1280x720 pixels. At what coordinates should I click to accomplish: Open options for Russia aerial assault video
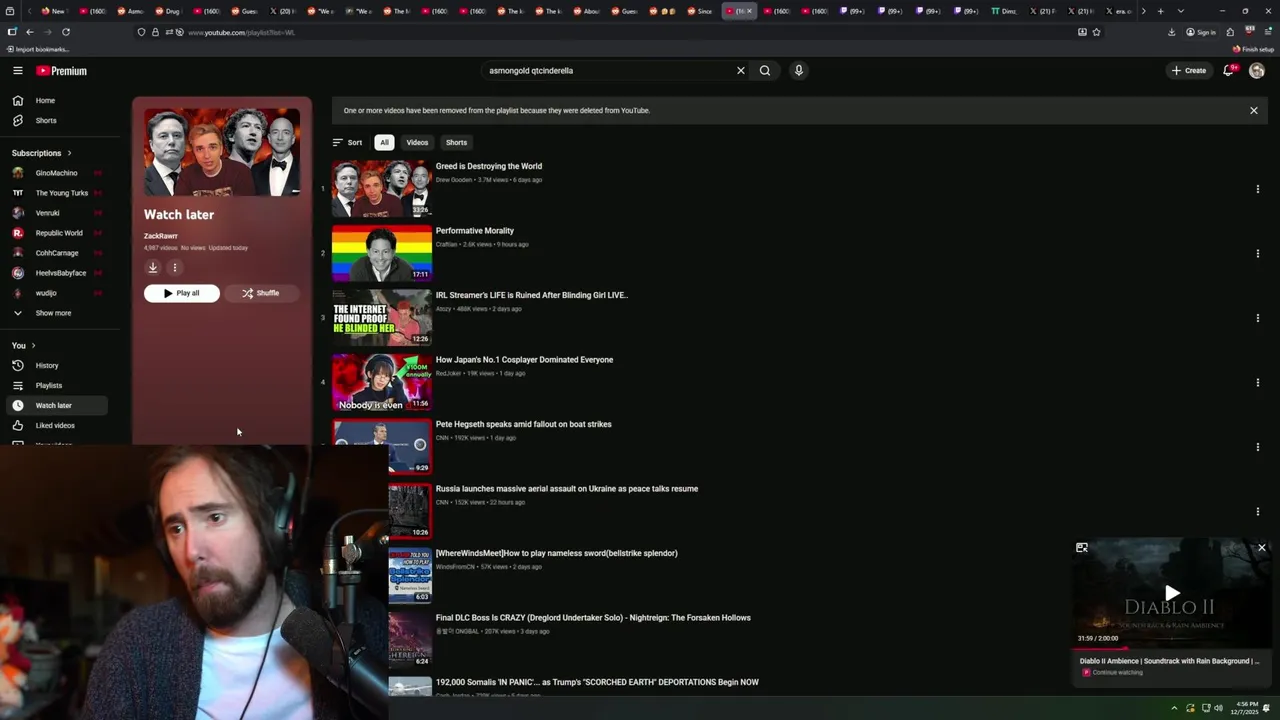click(x=1257, y=511)
